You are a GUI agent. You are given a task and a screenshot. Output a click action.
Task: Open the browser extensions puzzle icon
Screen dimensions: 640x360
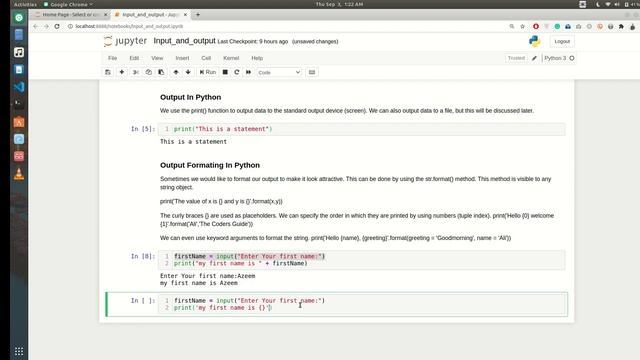621,26
